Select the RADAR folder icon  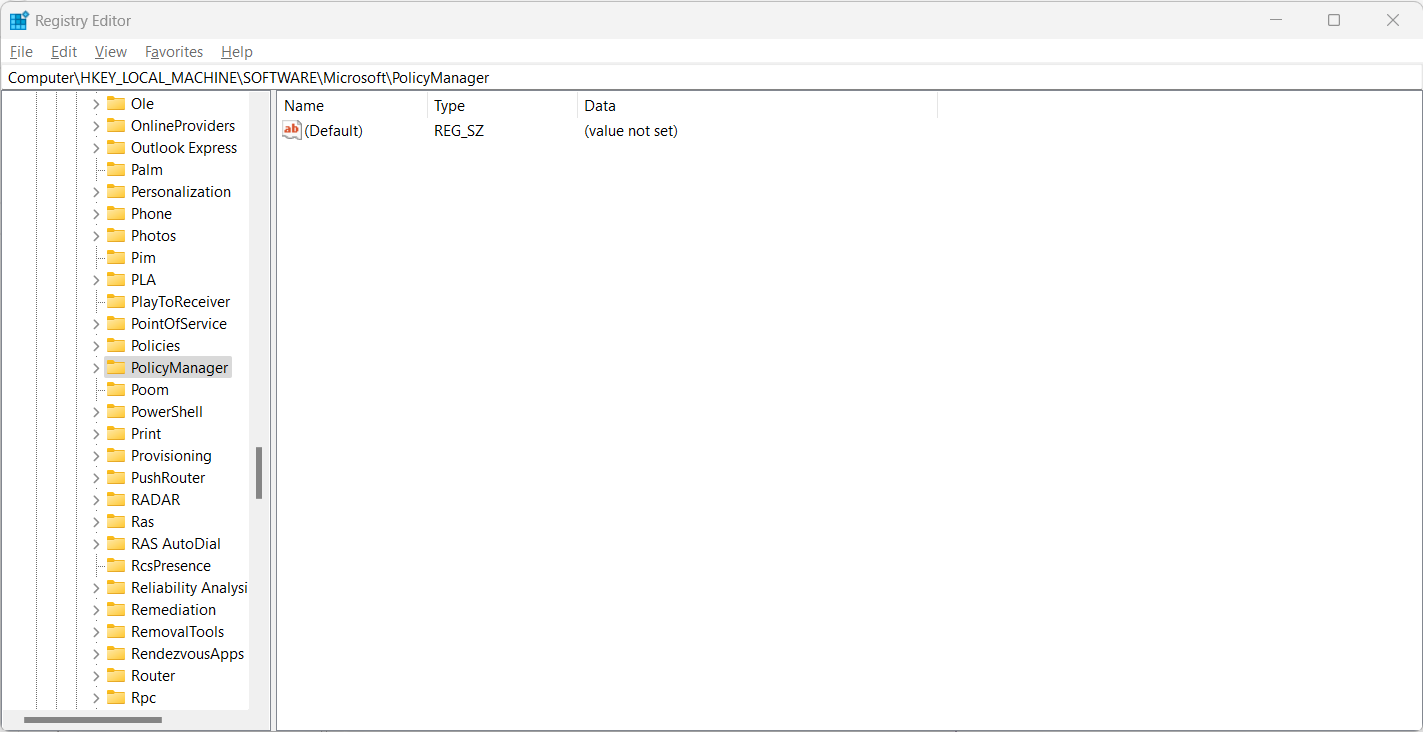[116, 500]
